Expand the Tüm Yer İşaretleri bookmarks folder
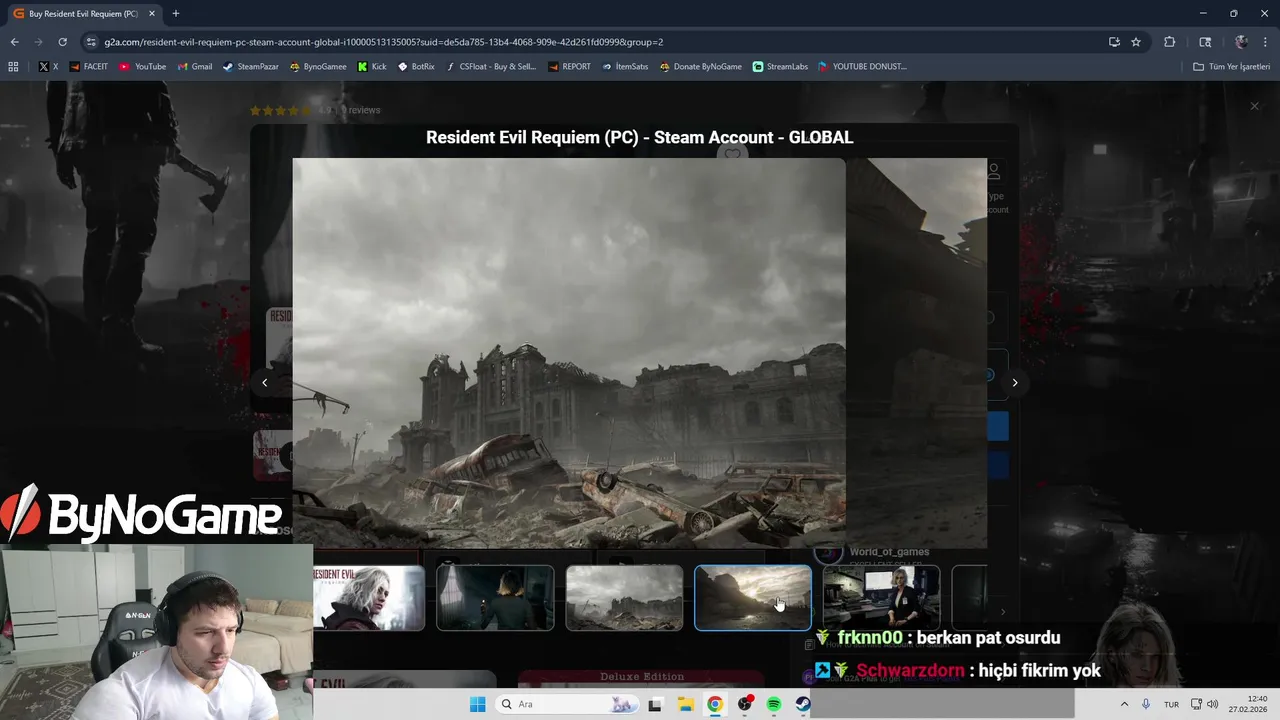 click(x=1231, y=67)
